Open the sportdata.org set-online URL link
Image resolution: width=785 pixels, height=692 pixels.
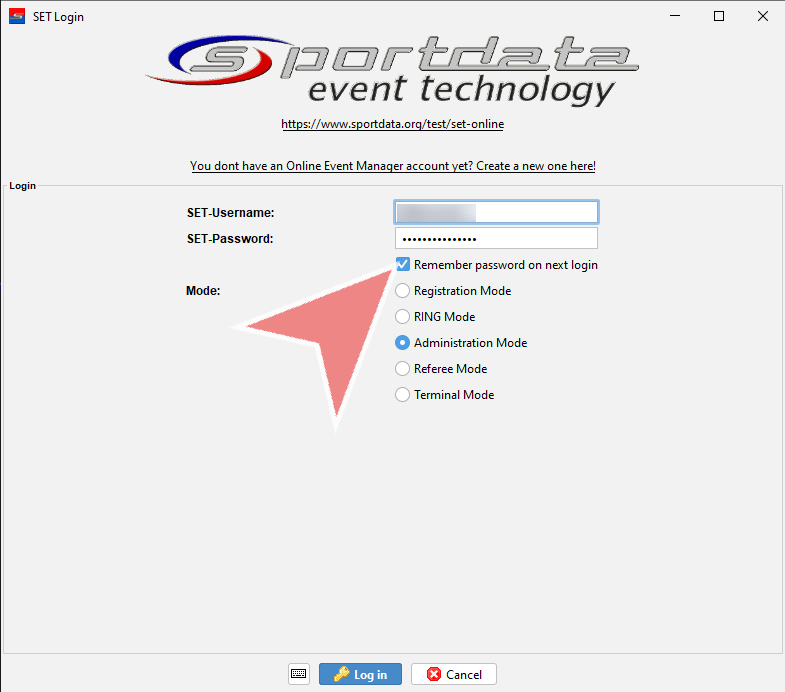click(392, 125)
